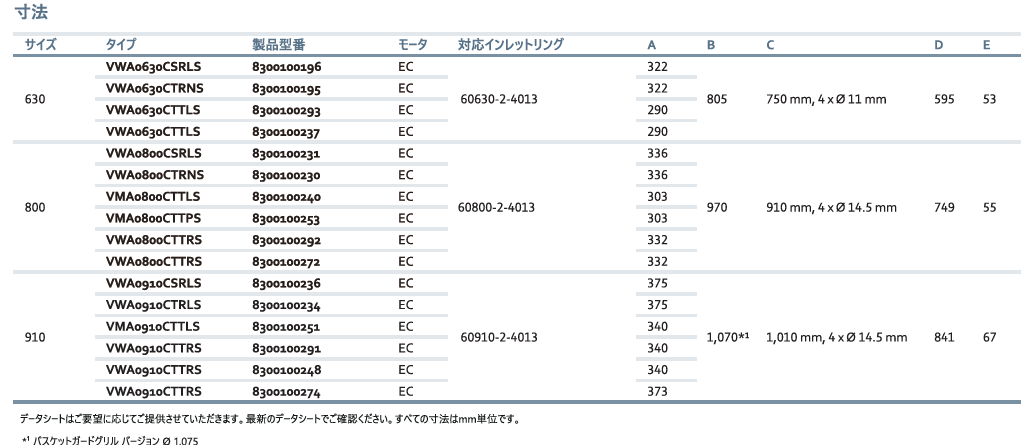Select size cell 910
Screen dimensions: 1035x445
[x=34, y=337]
